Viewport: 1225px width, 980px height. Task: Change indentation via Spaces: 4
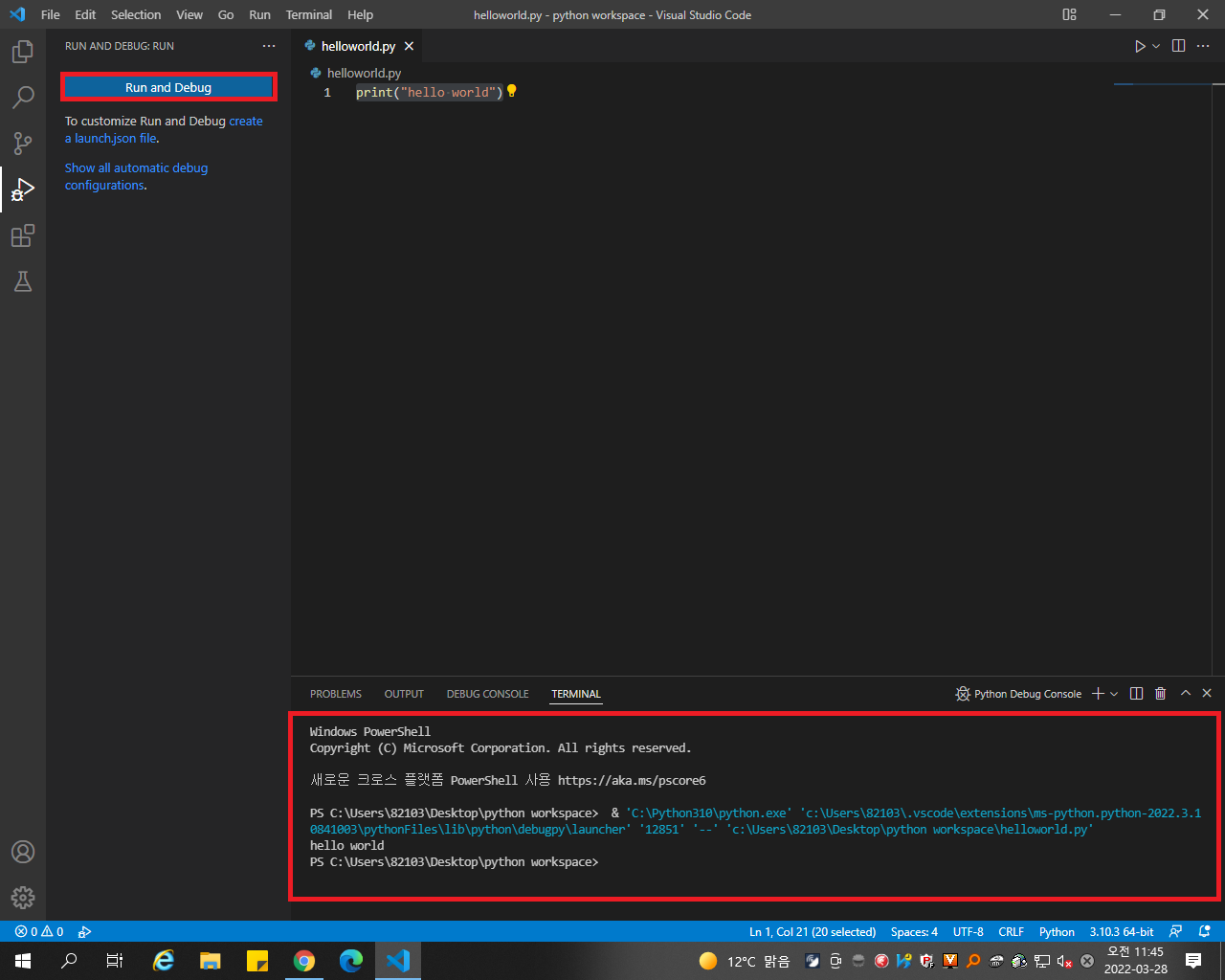914,931
